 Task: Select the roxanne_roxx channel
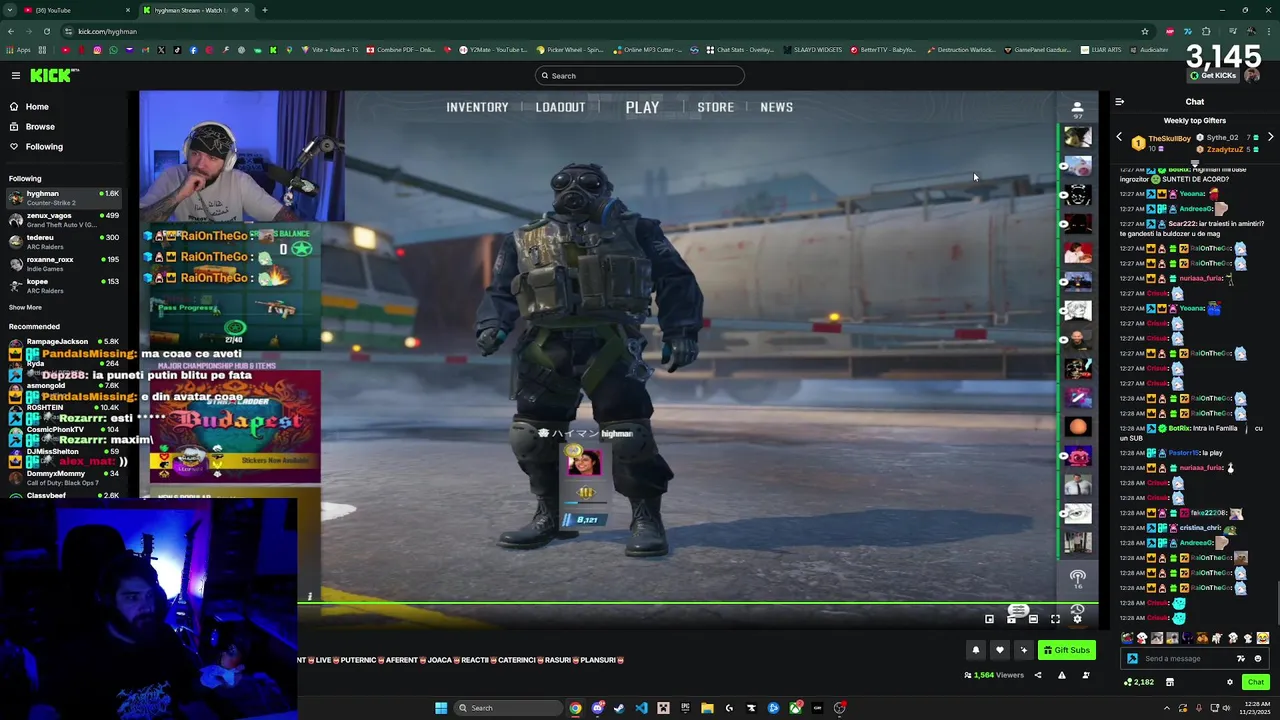[x=64, y=263]
